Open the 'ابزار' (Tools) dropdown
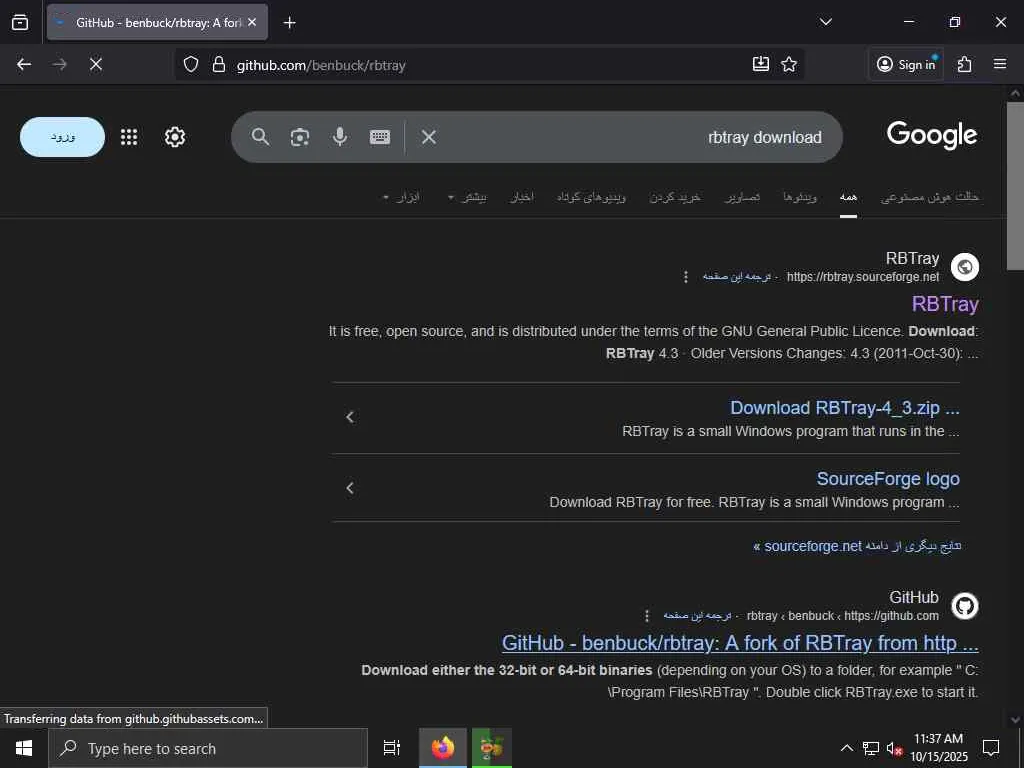1024x768 pixels. pos(402,197)
